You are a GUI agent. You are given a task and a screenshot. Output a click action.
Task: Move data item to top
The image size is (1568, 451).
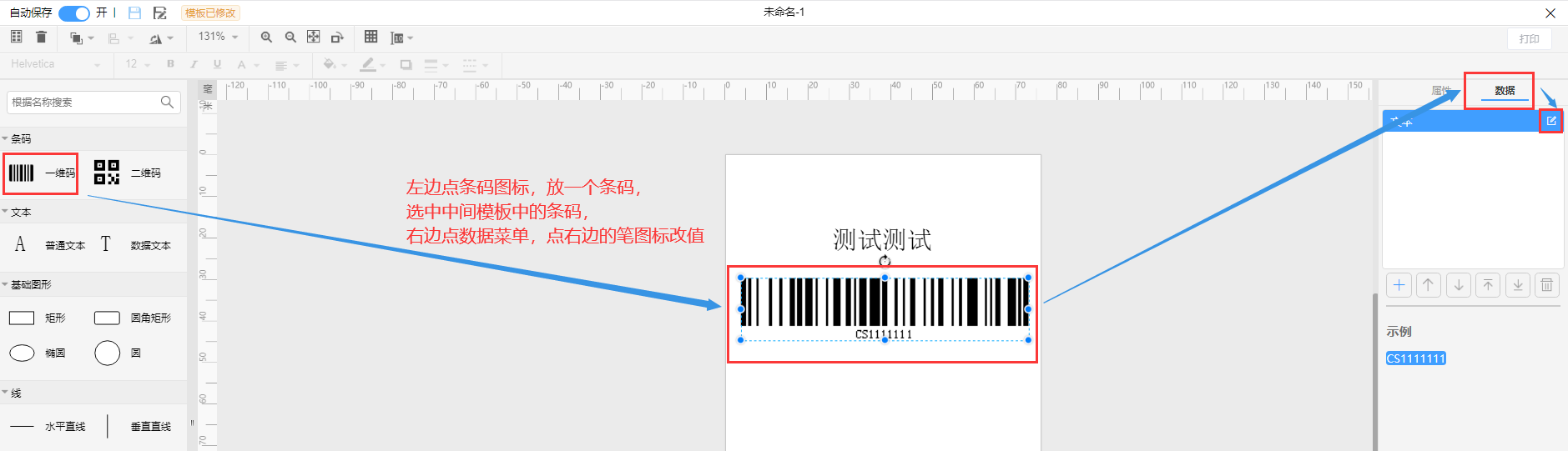(x=1488, y=285)
